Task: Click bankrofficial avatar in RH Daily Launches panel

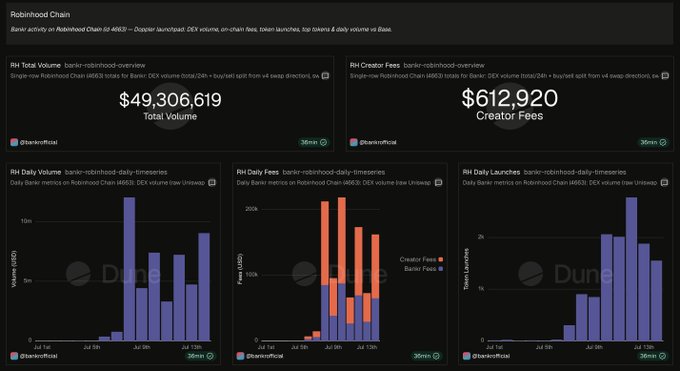Action: tap(467, 356)
